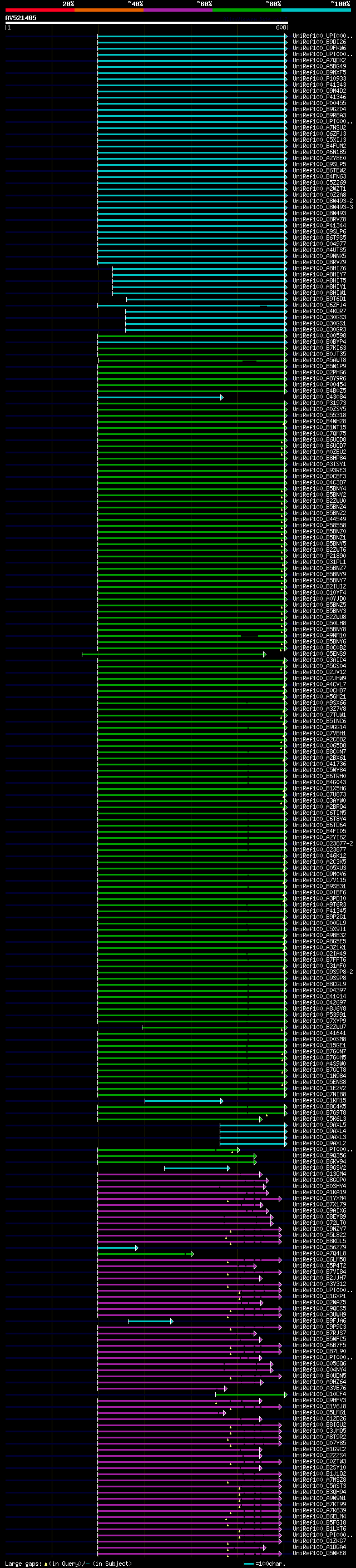Open hit UniRef100_Q4KQR7
The height and width of the screenshot is (1568, 356).
(x=319, y=311)
